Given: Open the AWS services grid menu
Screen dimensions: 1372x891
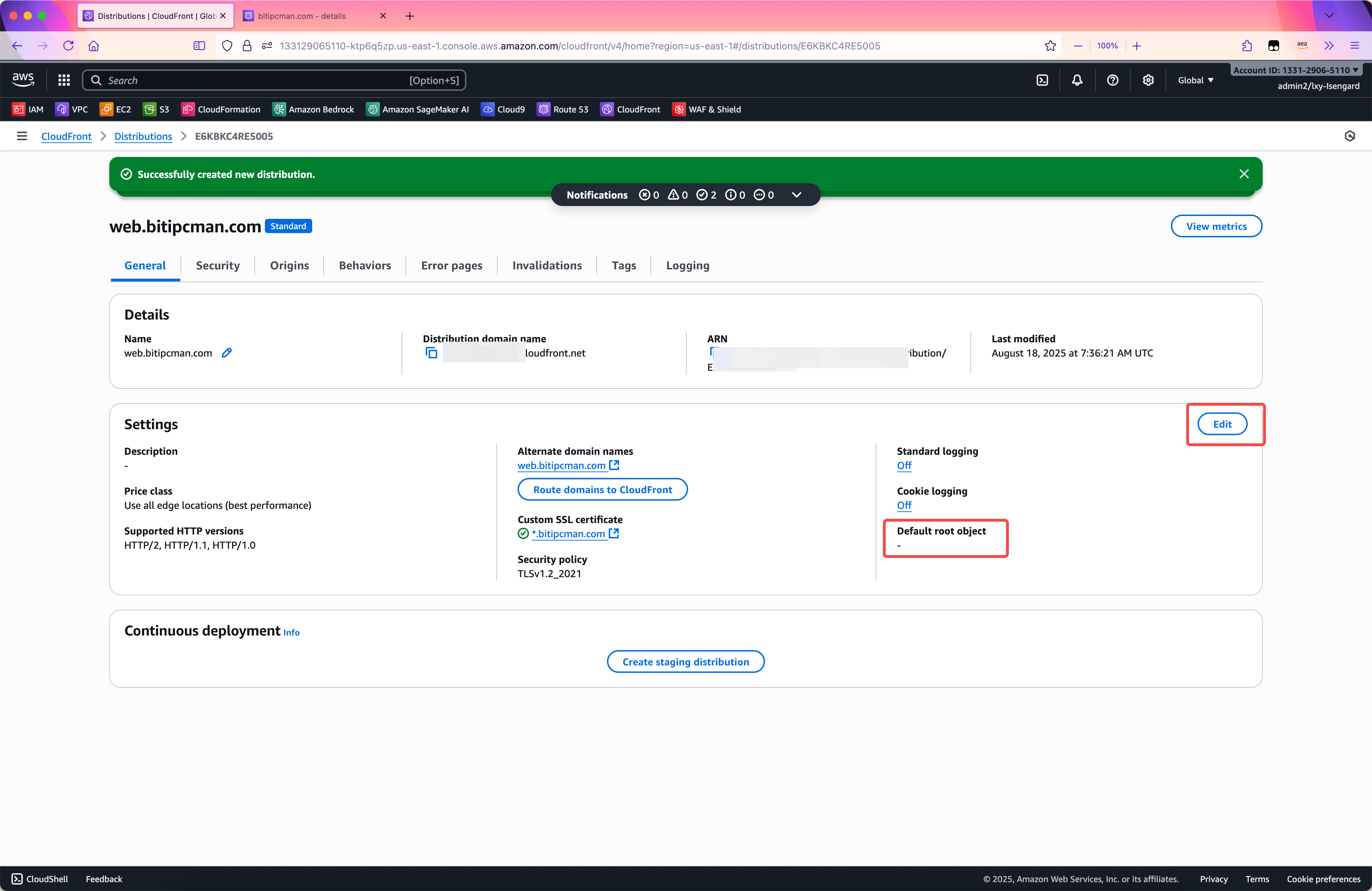Looking at the screenshot, I should click(64, 80).
